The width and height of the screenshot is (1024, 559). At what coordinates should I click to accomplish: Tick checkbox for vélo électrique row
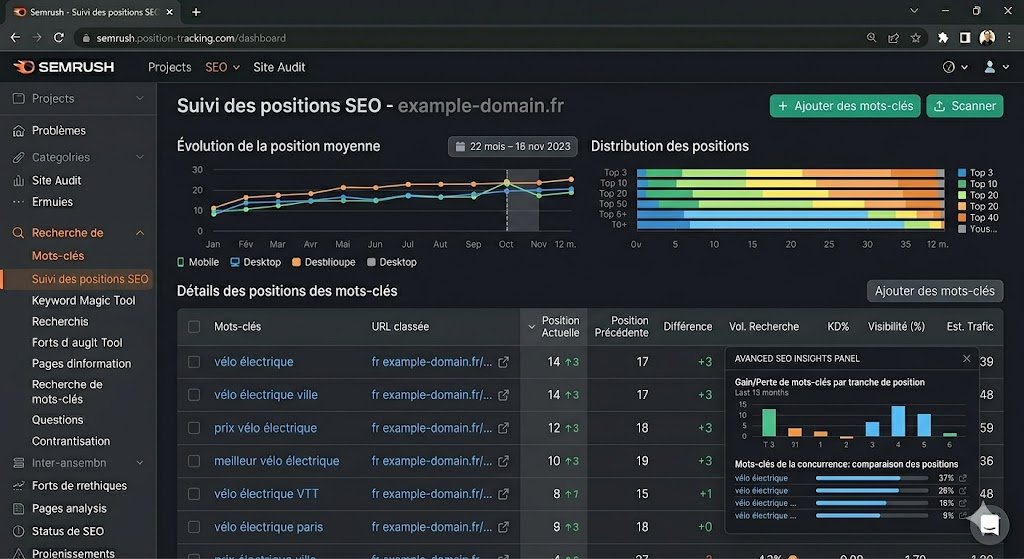[x=194, y=362]
